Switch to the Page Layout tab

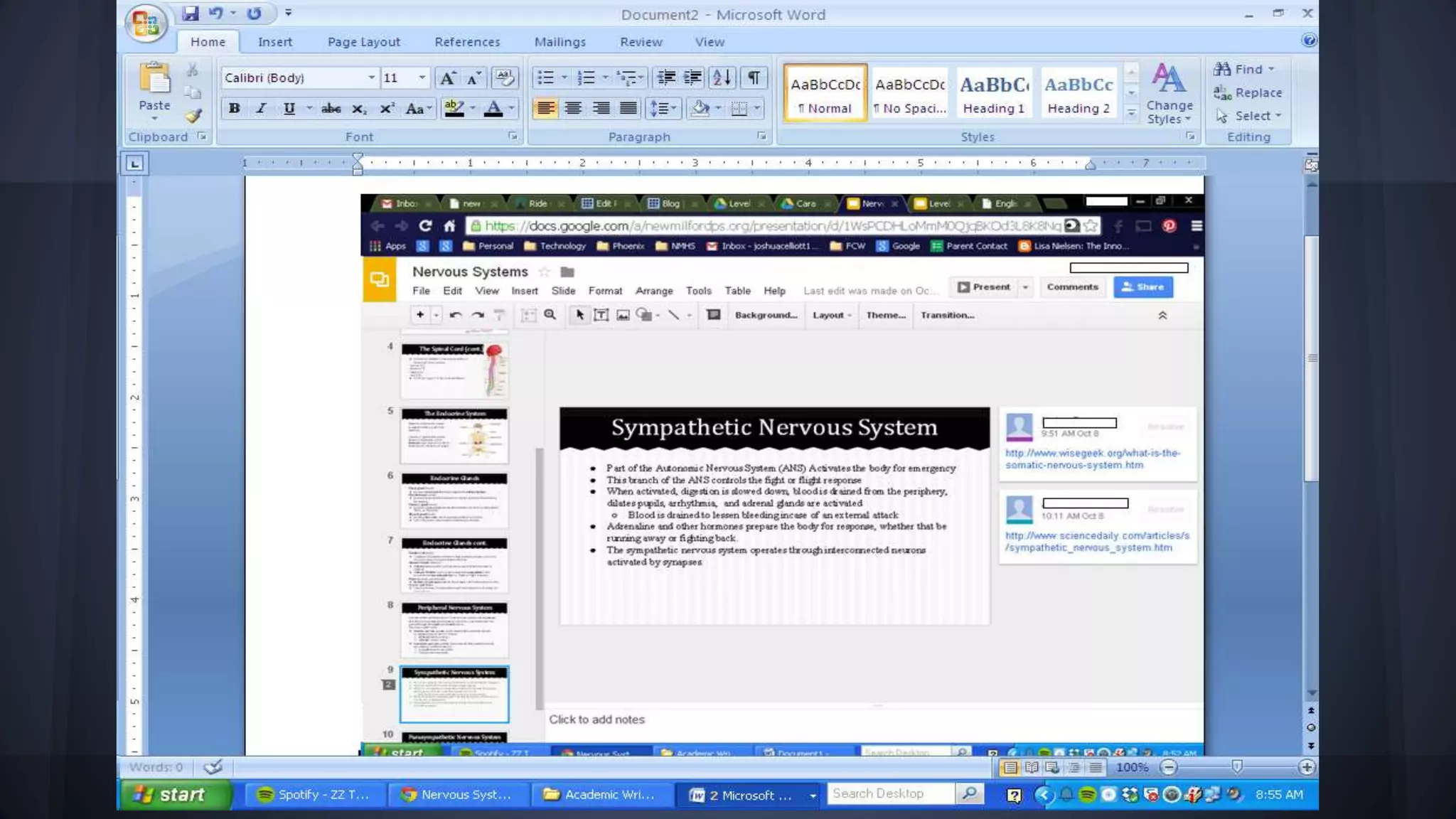pos(363,42)
